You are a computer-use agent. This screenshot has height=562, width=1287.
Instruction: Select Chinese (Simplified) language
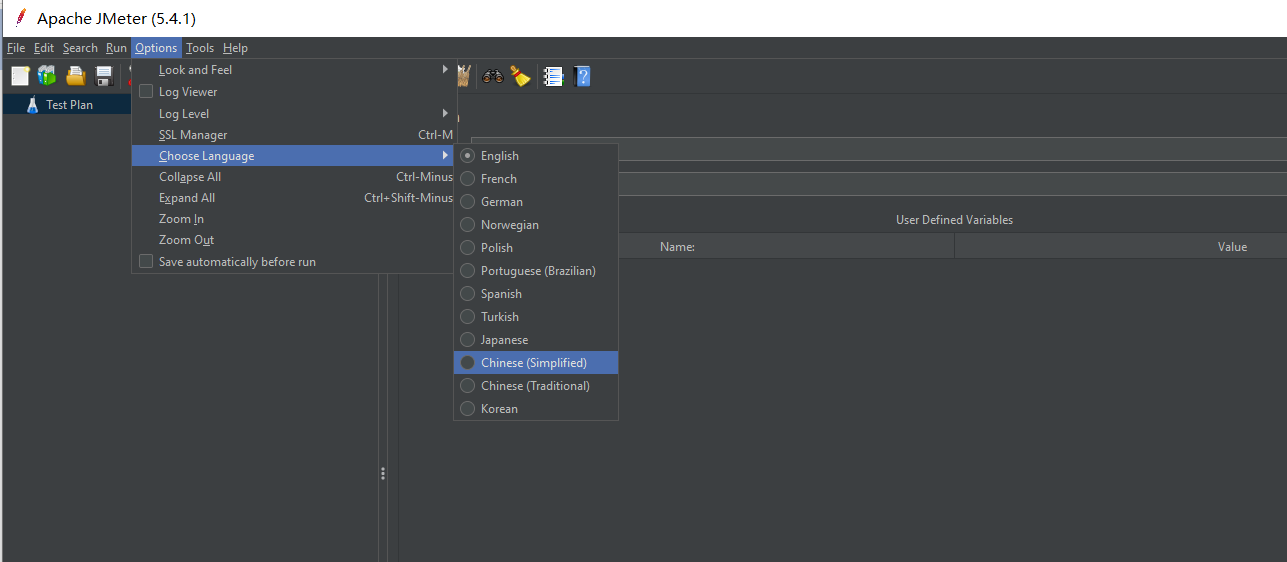click(x=536, y=362)
